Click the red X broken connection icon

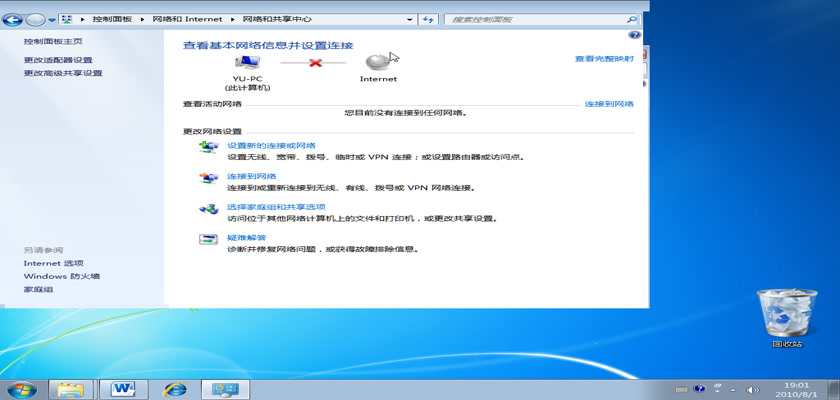click(313, 63)
